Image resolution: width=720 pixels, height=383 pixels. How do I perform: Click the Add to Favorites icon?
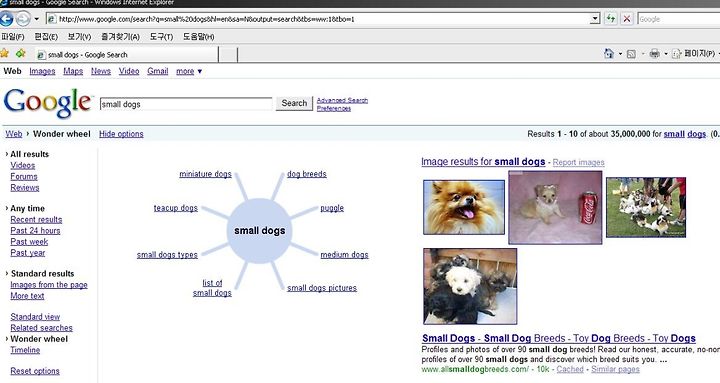21,54
